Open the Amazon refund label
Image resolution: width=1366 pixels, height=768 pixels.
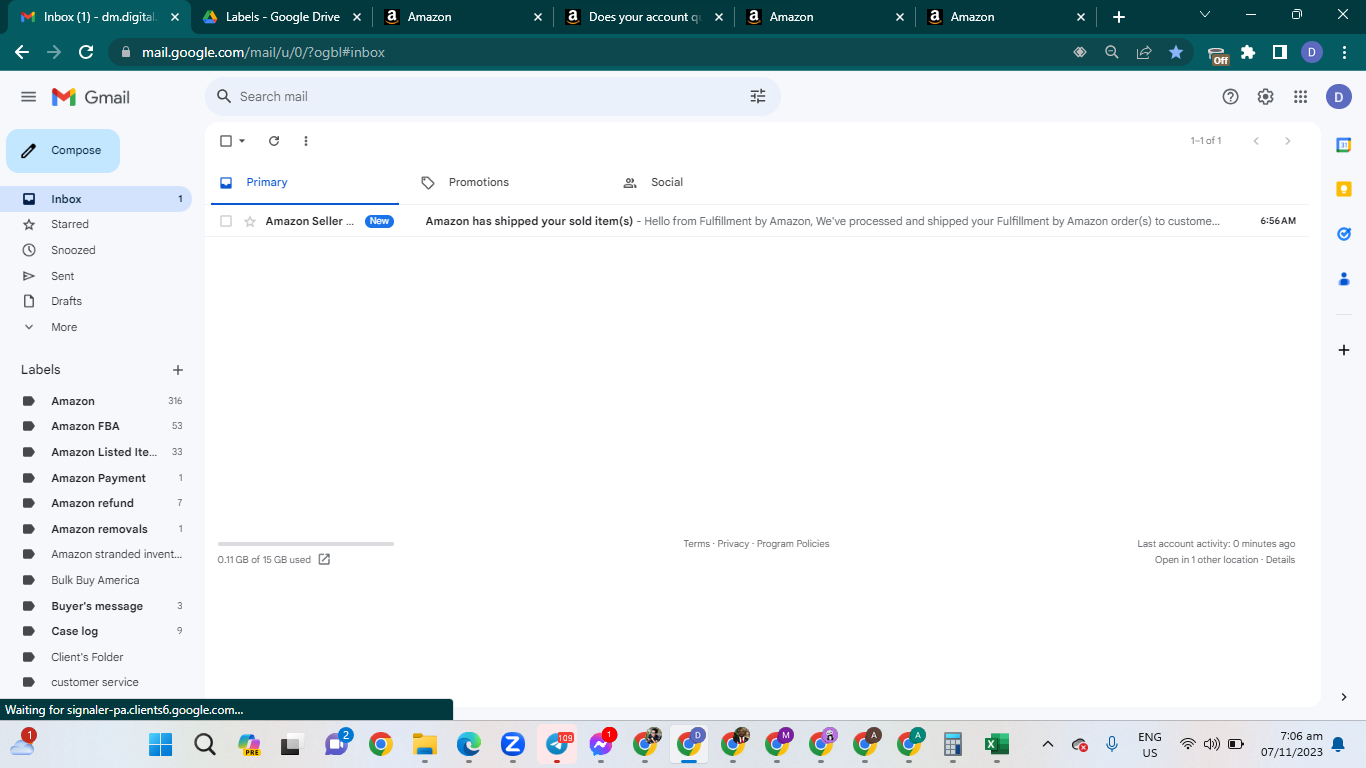coord(92,503)
